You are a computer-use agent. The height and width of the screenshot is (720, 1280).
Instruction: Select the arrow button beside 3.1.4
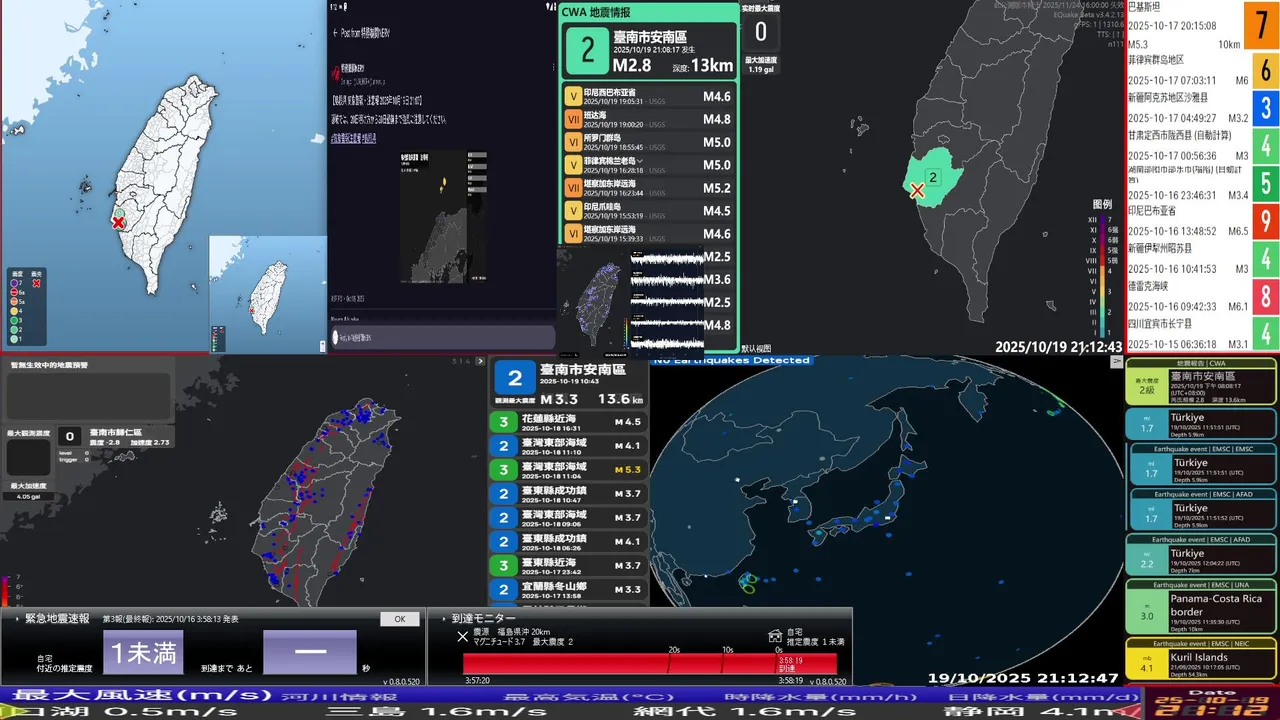479,362
